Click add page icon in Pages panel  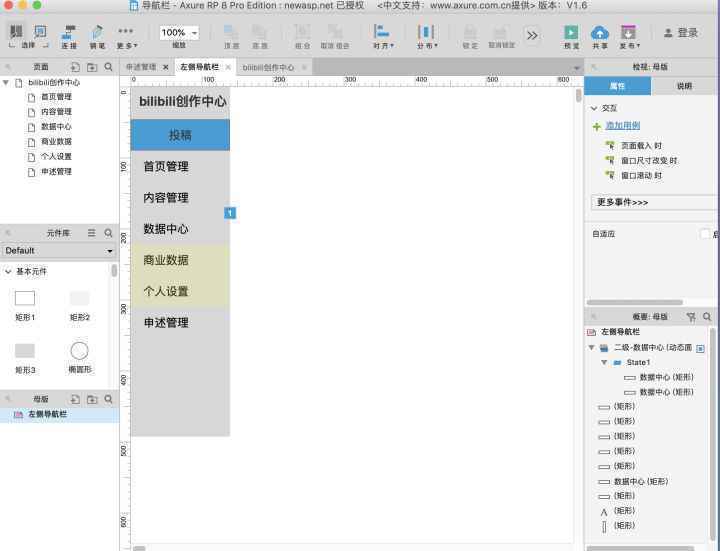75,67
